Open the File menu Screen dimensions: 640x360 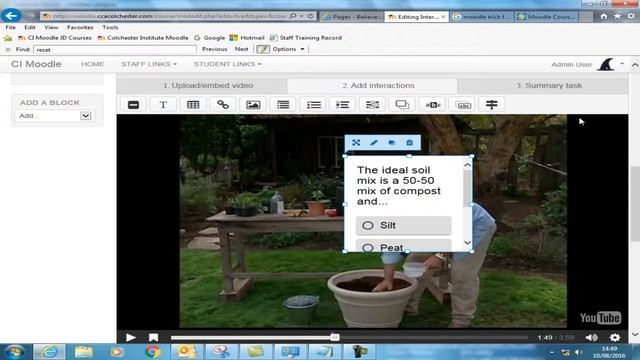click(11, 27)
